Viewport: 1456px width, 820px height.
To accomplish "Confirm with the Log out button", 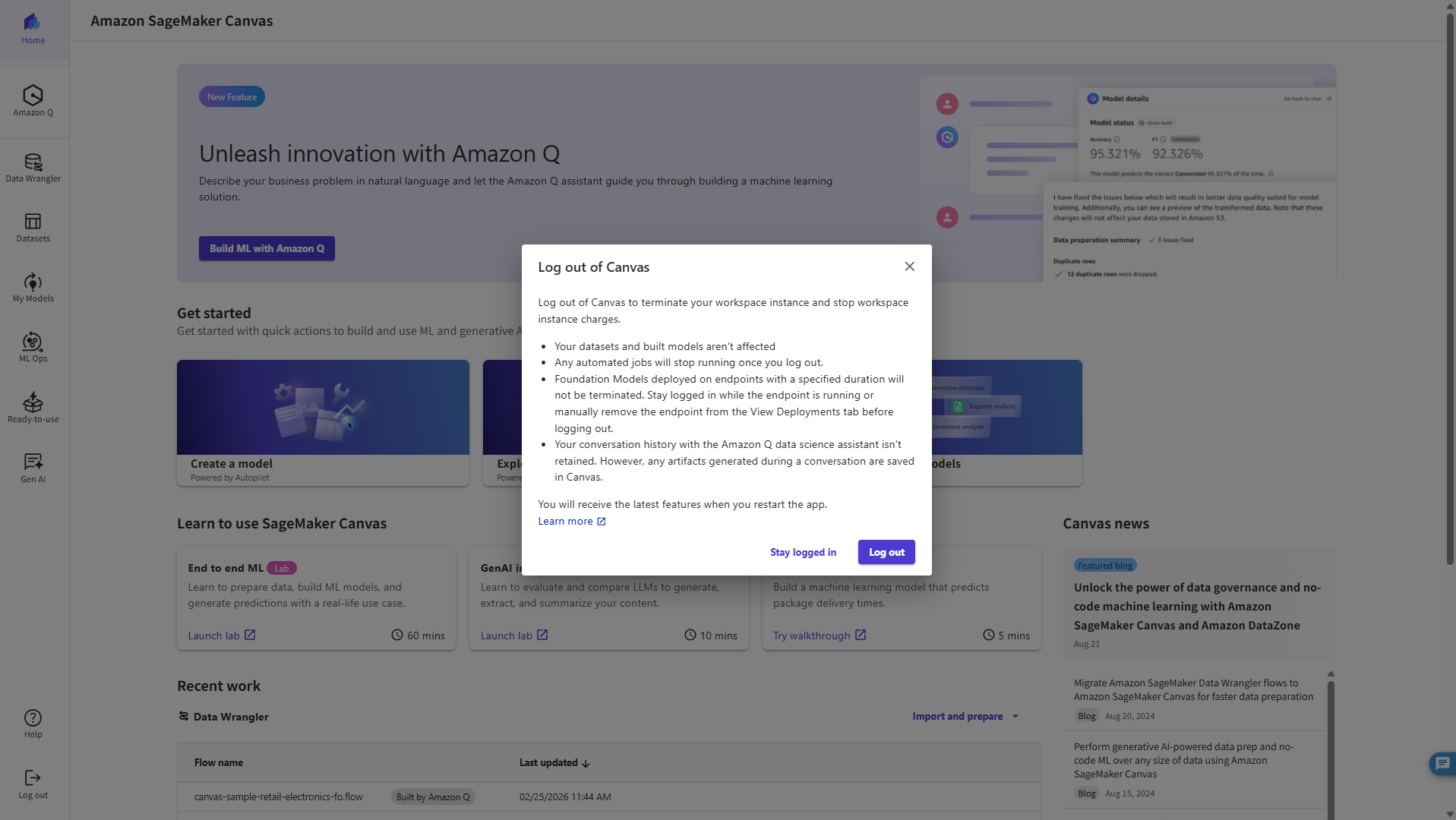I will (x=886, y=552).
